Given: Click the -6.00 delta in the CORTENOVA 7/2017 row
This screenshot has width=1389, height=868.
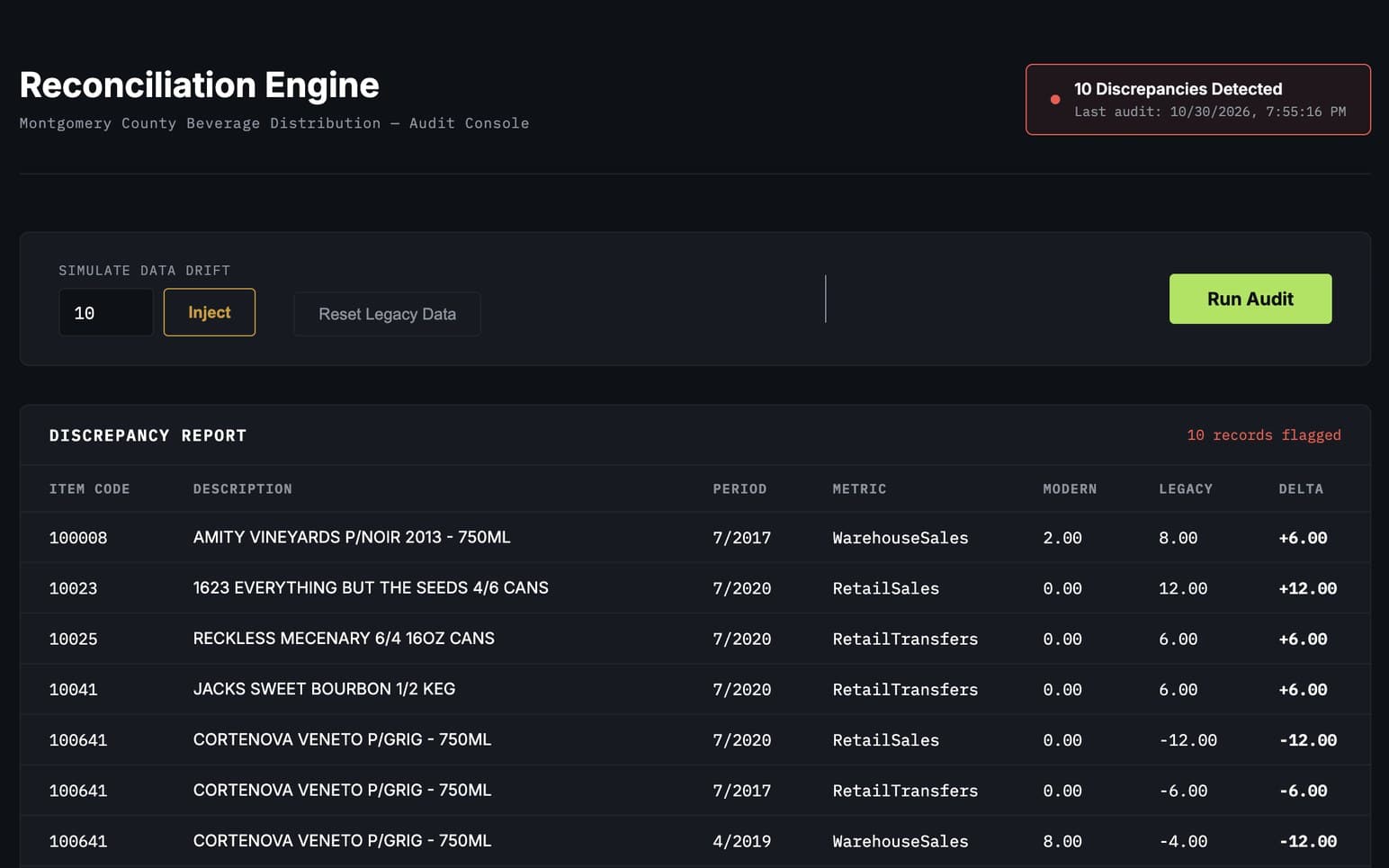Looking at the screenshot, I should tap(1304, 791).
